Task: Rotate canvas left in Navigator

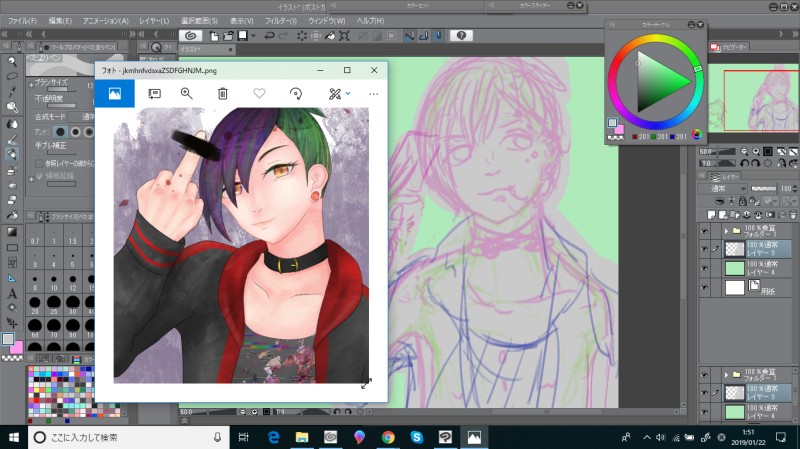Action: 744,164
